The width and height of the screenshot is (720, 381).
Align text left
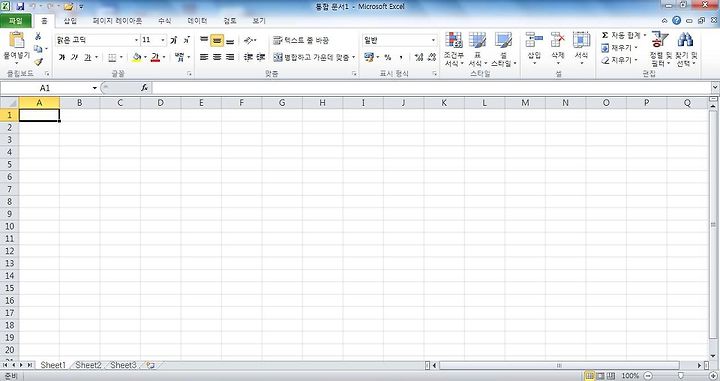click(x=204, y=57)
